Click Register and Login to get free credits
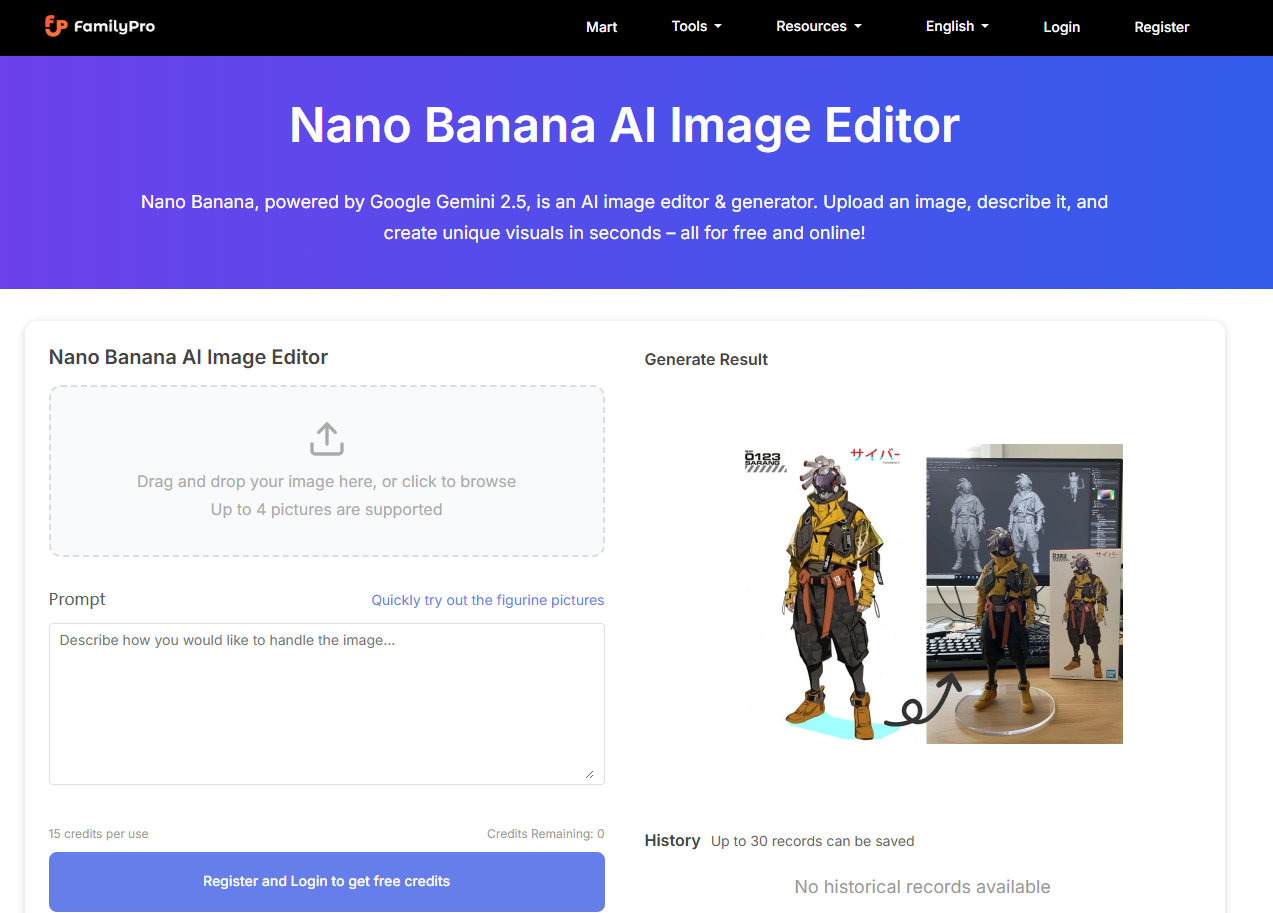The image size is (1273, 913). point(326,881)
